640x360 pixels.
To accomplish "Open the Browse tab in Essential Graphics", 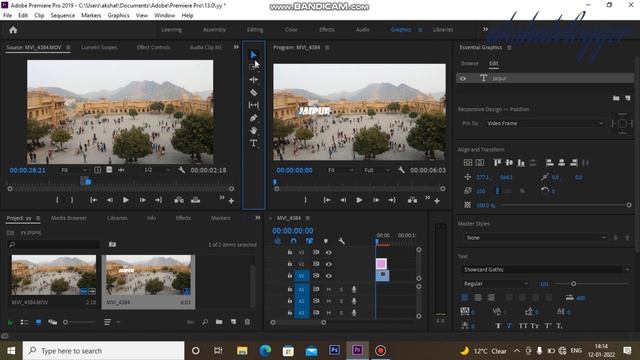I will [x=469, y=63].
